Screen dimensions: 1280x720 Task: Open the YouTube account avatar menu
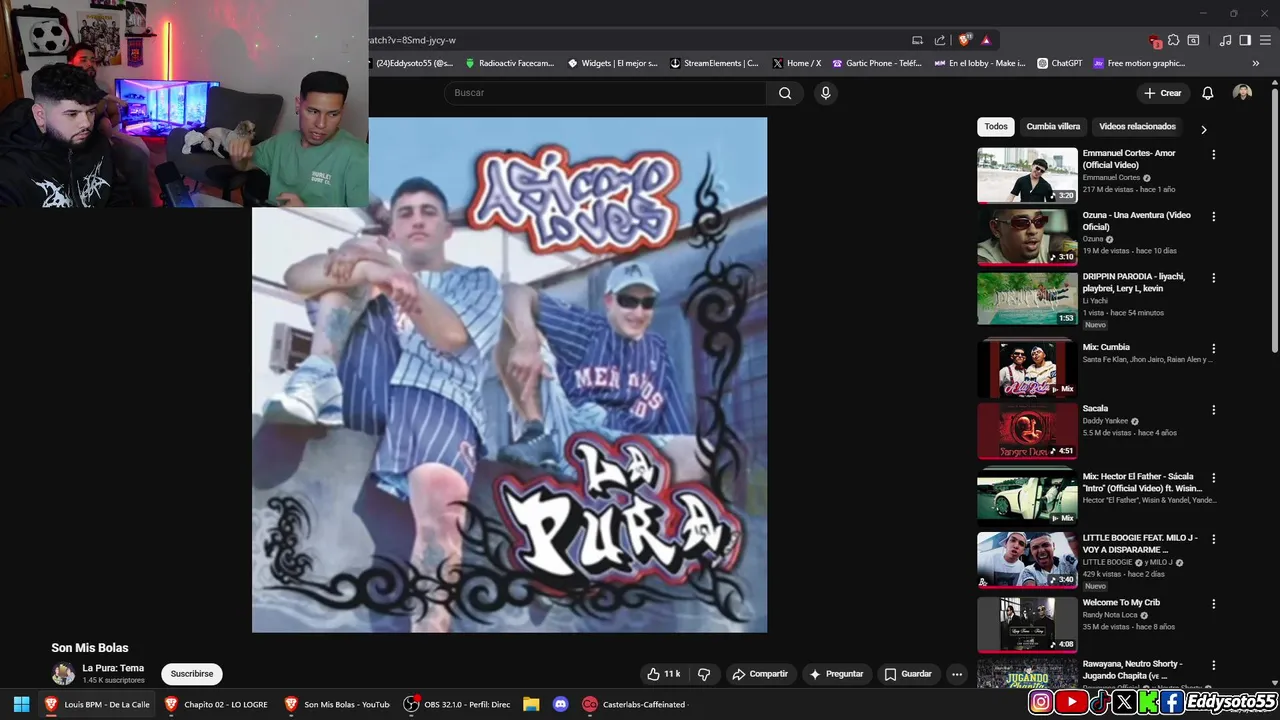(x=1242, y=93)
